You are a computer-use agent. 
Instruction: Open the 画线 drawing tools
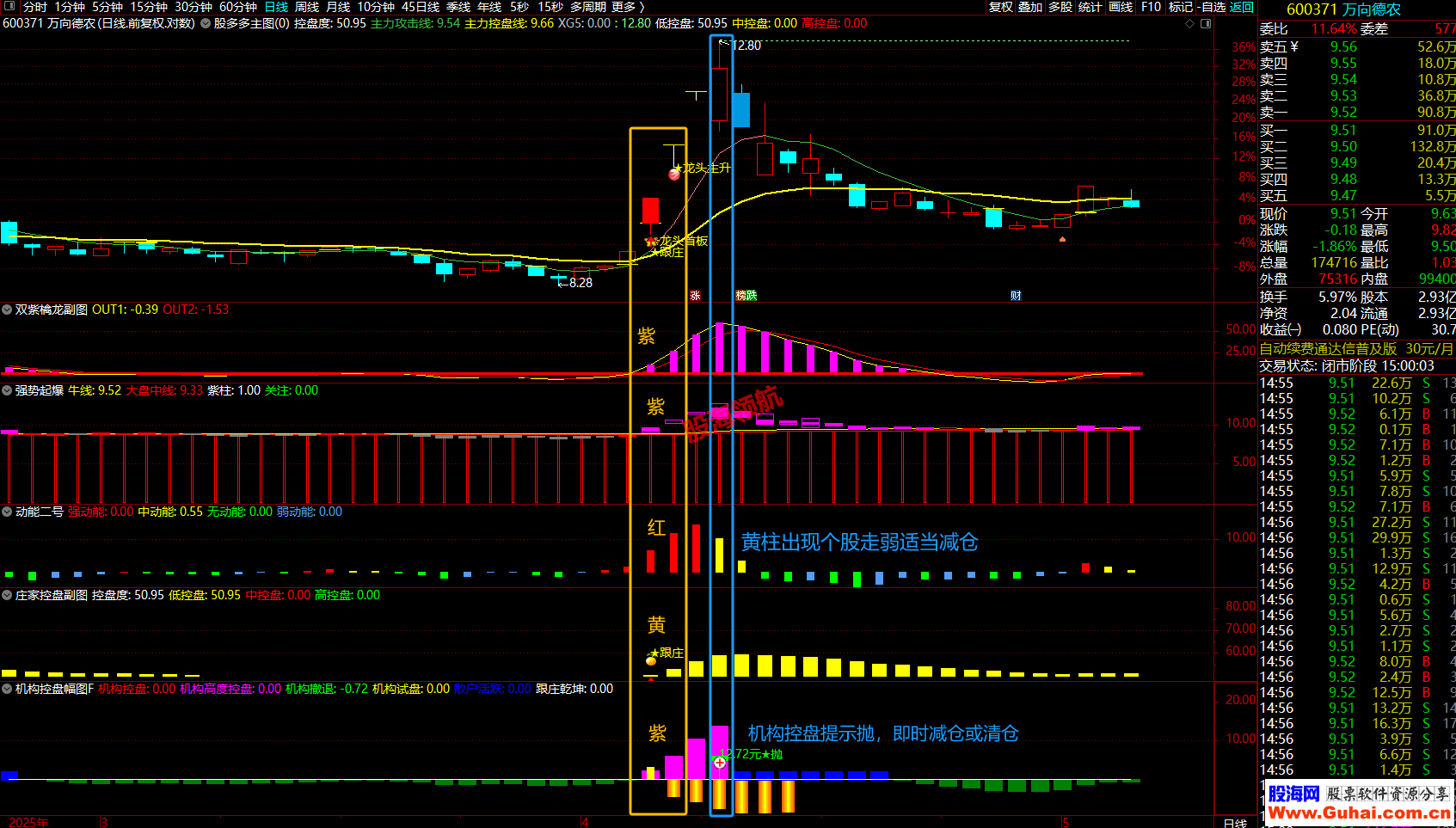coord(1121,7)
